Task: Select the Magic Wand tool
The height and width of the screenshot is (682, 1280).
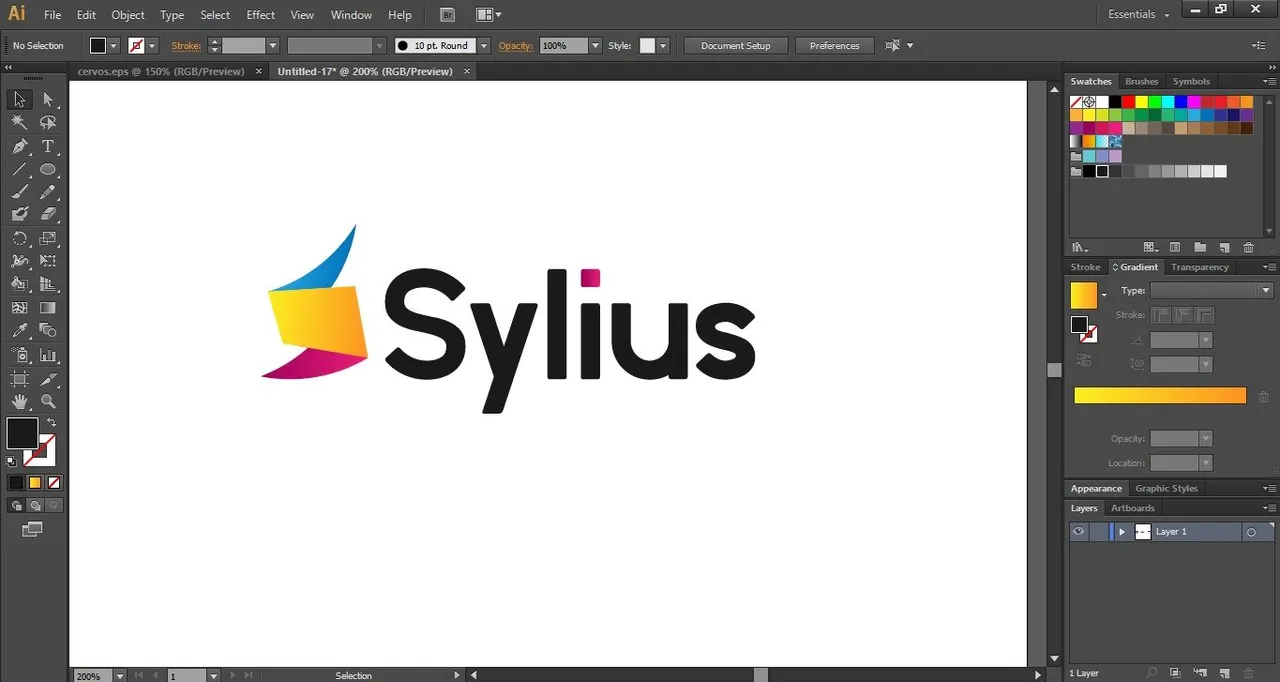Action: pos(19,122)
